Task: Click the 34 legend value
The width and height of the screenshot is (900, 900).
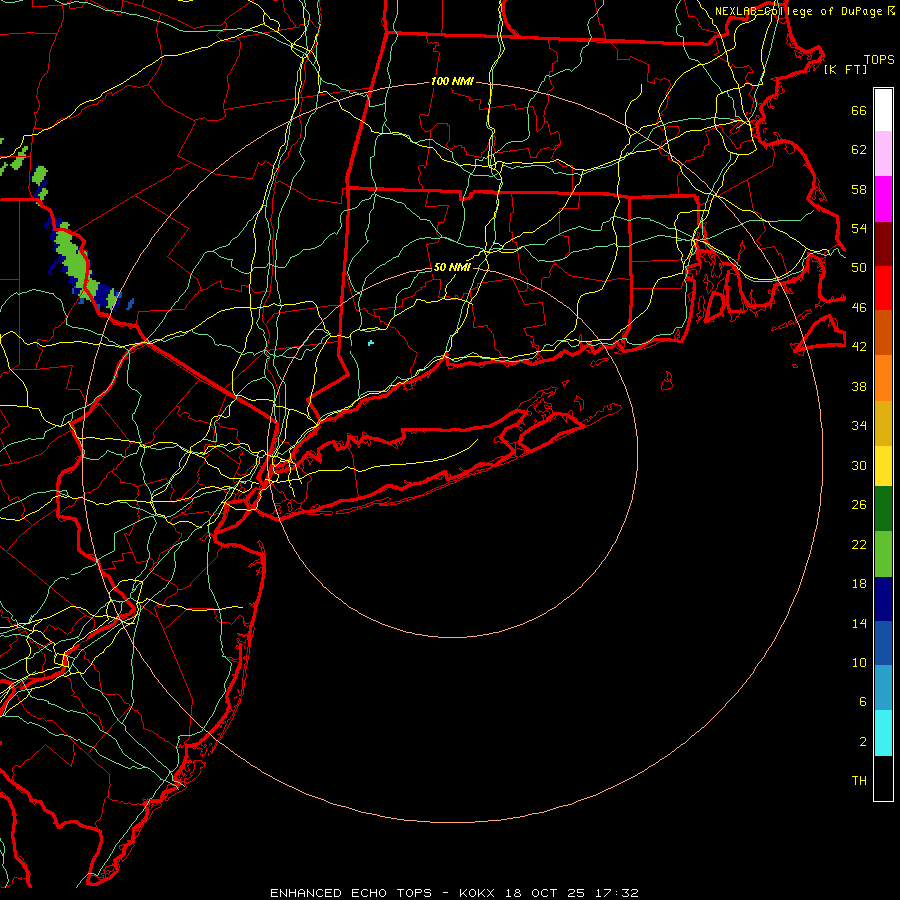Action: pyautogui.click(x=859, y=426)
